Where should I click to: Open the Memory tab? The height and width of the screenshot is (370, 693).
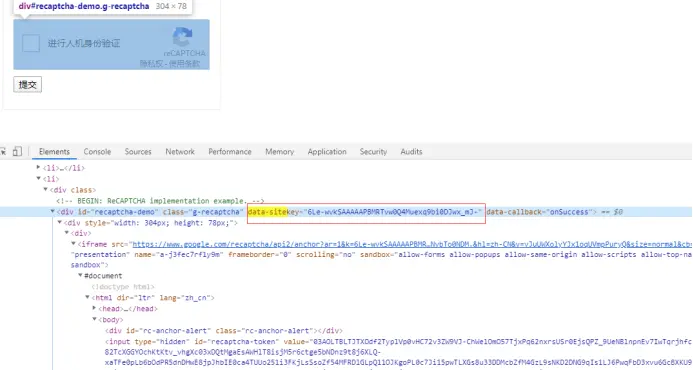coord(279,152)
